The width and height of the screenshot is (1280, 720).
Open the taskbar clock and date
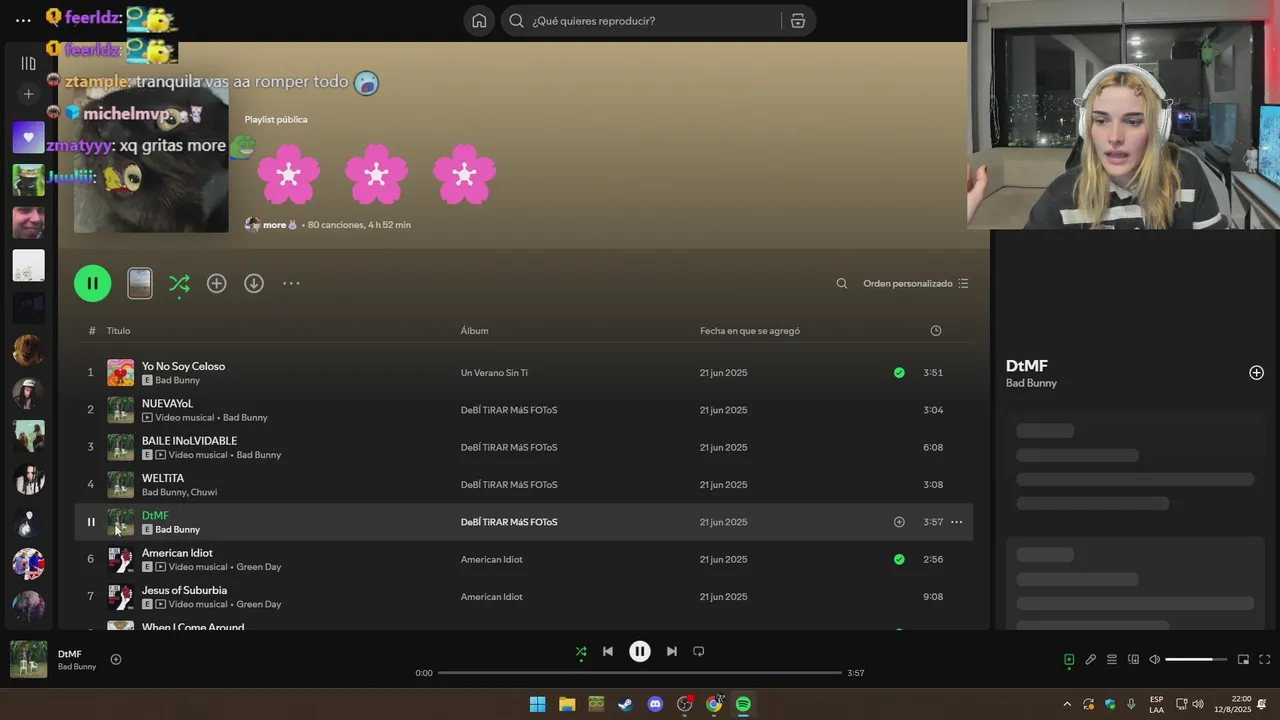click(x=1233, y=704)
